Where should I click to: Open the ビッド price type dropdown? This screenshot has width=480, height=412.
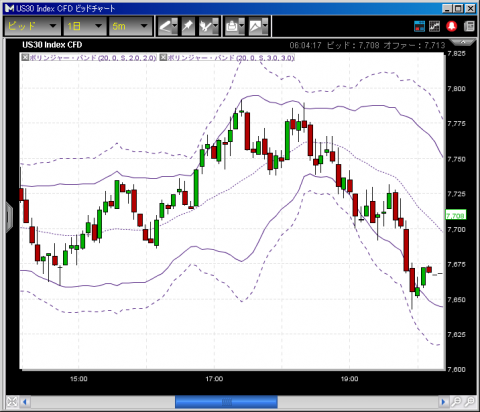32,26
